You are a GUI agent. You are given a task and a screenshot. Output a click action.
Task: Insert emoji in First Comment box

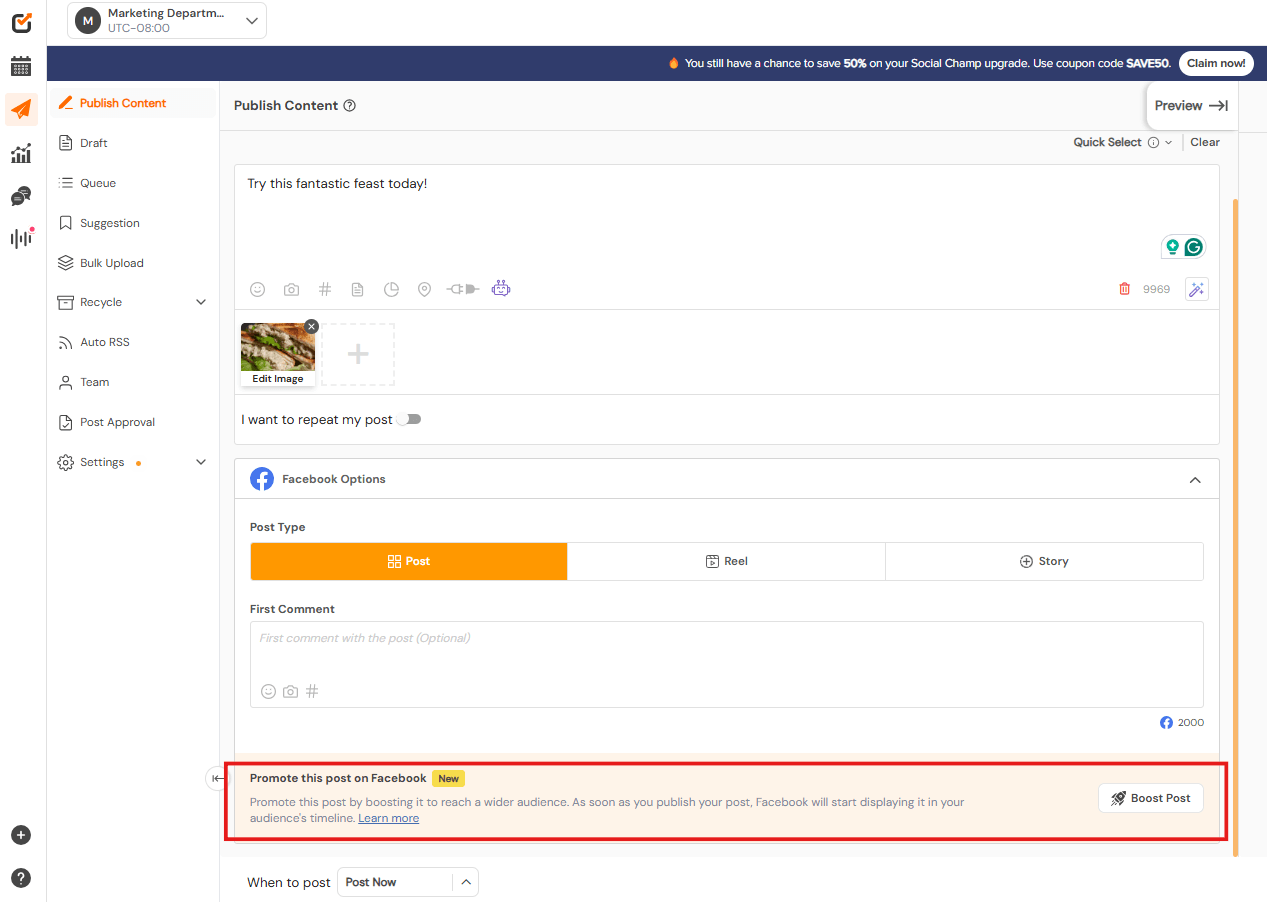(268, 691)
